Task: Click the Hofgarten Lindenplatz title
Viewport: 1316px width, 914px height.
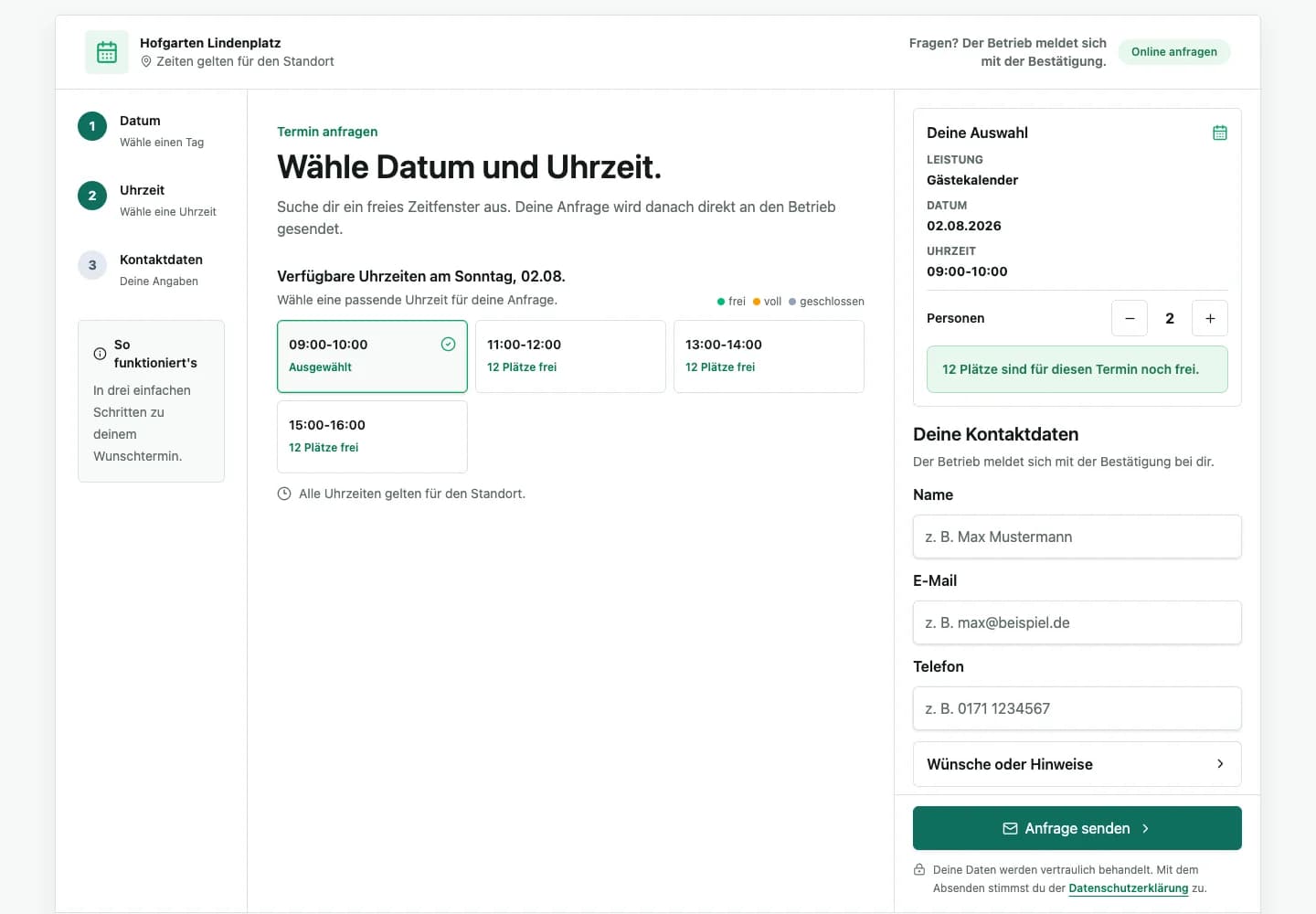Action: (210, 43)
